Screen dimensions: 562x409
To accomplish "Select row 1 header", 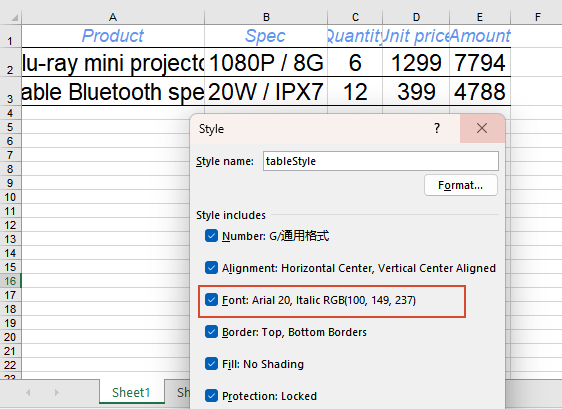I will pos(10,36).
